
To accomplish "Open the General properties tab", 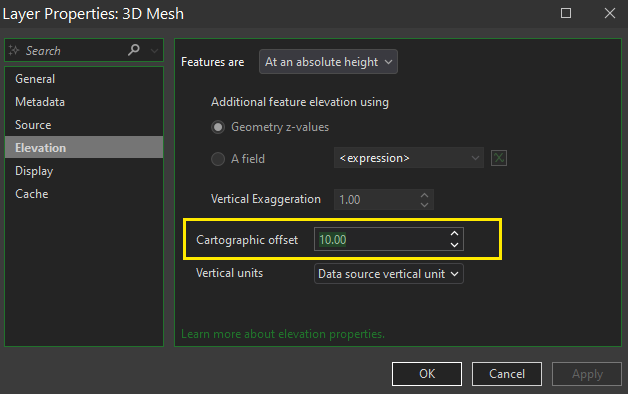I will coord(84,79).
